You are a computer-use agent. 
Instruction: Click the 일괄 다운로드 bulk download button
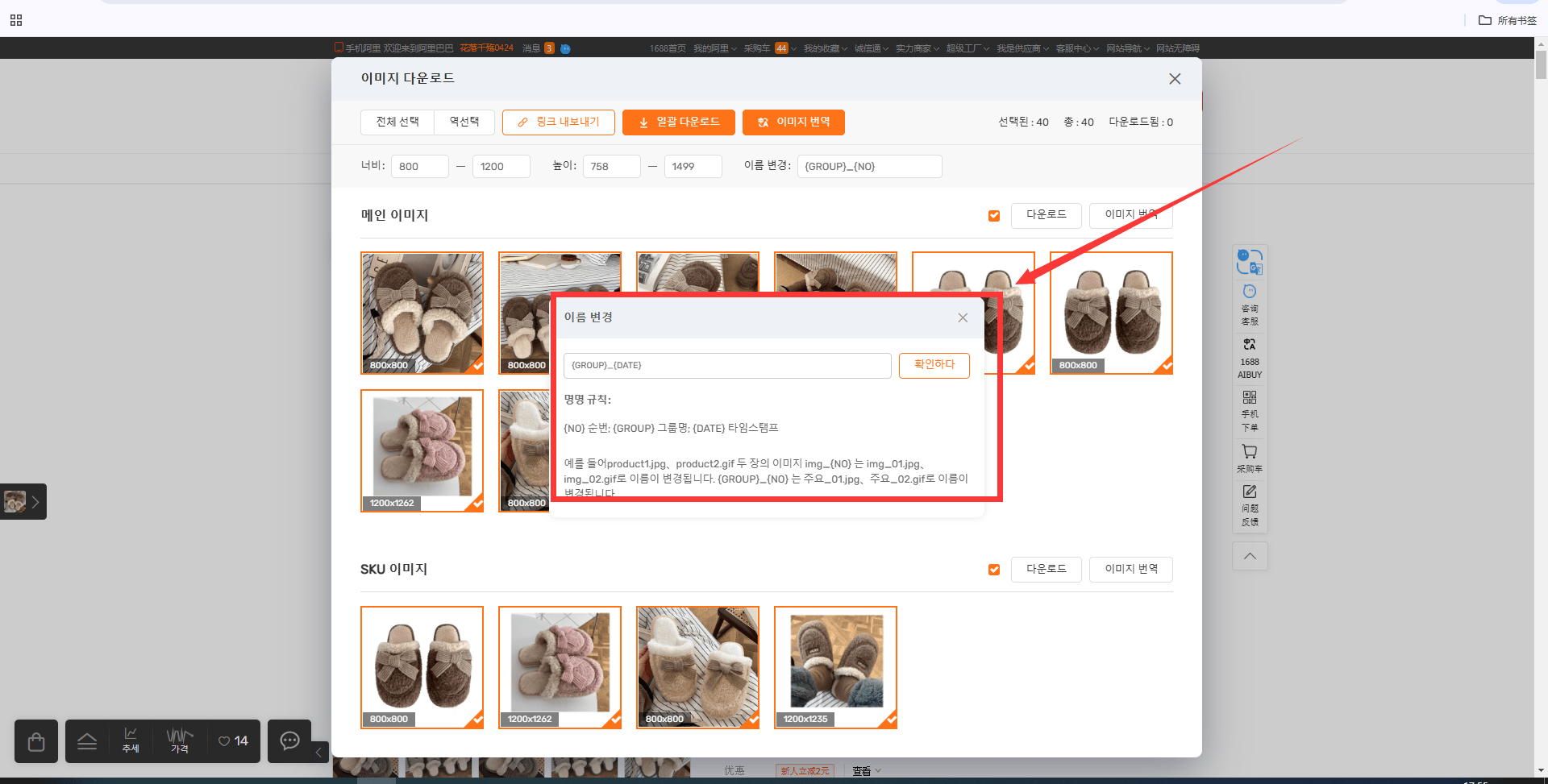[679, 122]
